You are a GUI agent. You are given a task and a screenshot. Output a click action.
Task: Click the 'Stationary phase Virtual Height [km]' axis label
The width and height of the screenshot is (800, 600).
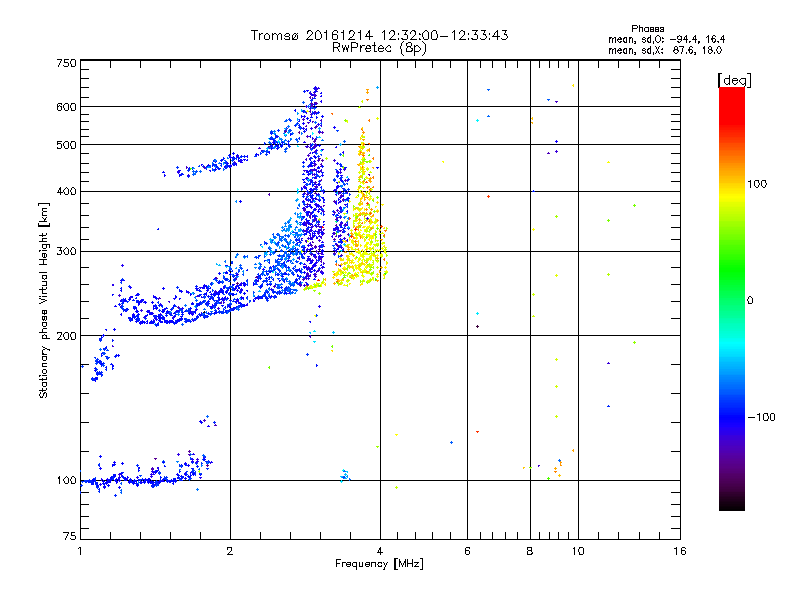tap(43, 300)
